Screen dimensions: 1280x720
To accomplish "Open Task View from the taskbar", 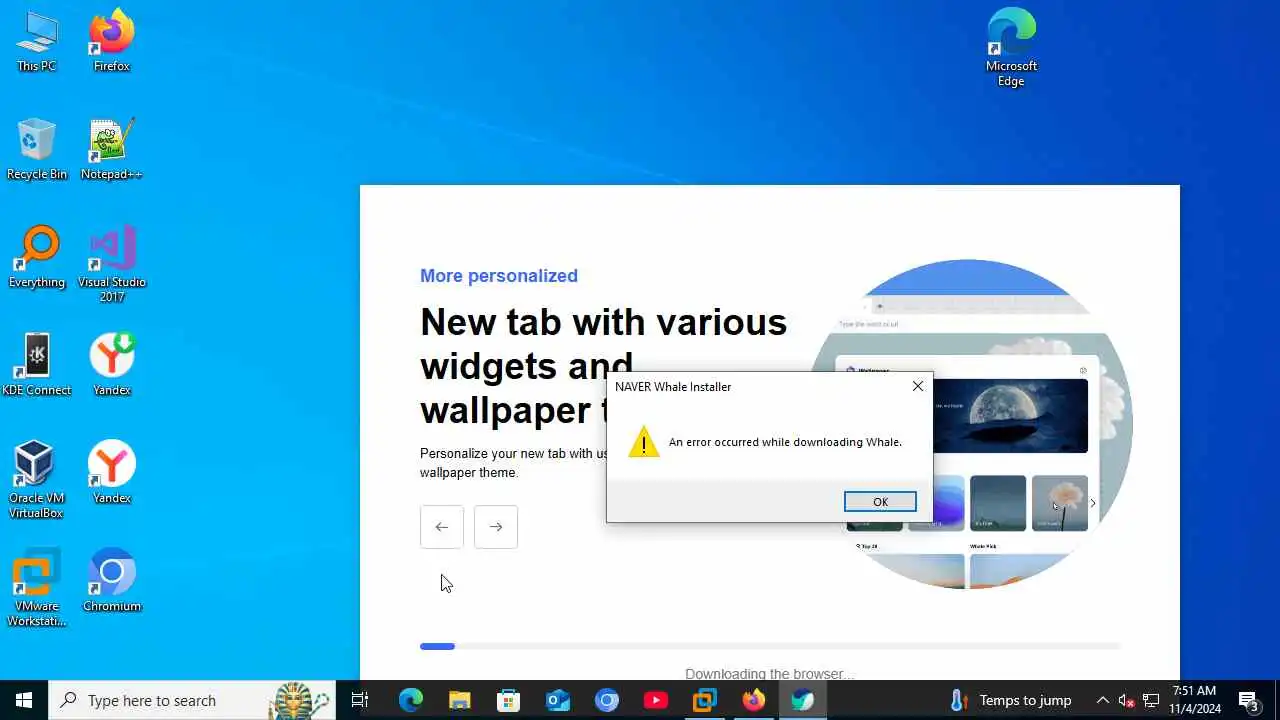I will [x=360, y=700].
